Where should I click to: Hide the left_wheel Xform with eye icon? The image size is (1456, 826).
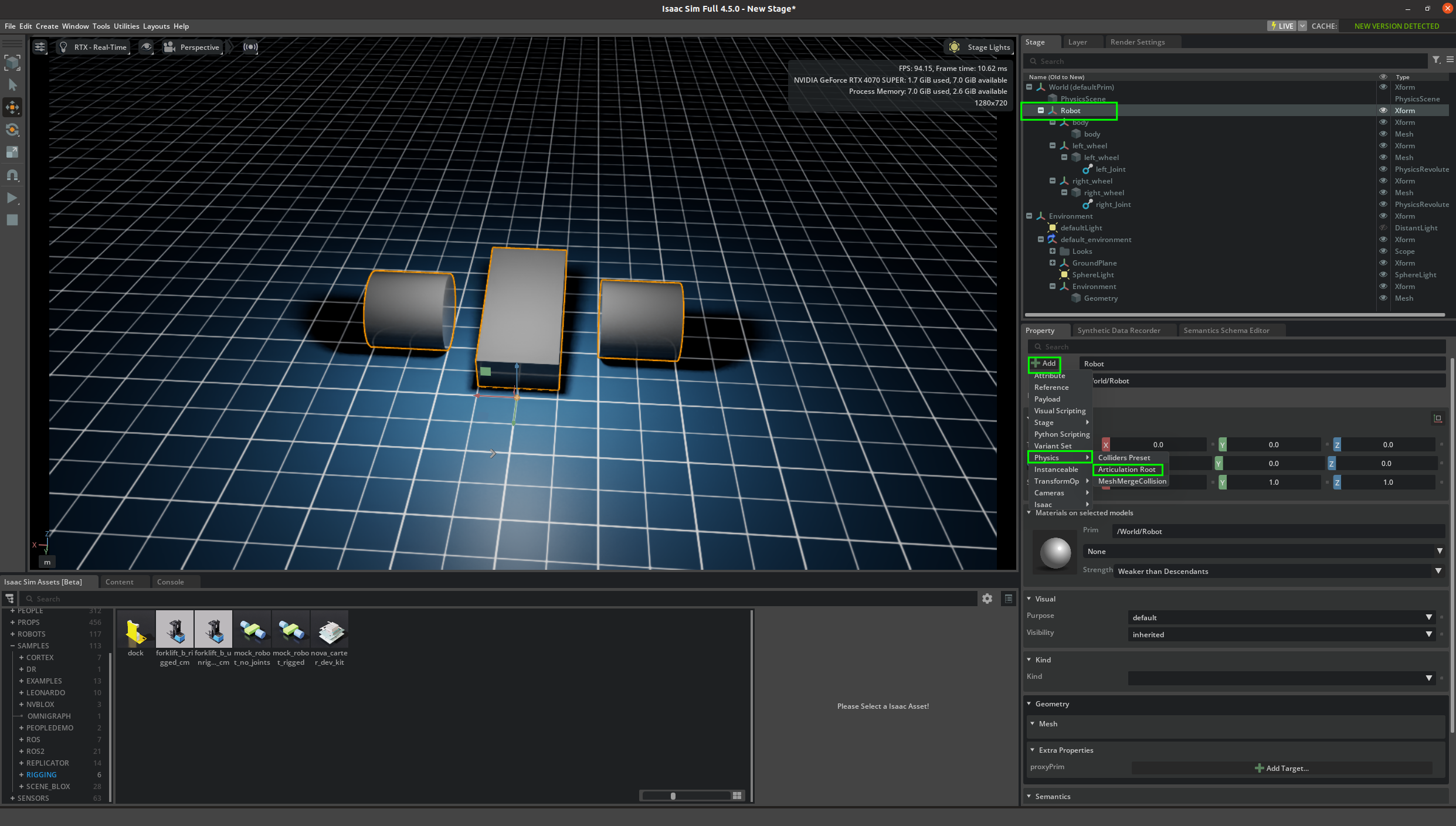click(x=1383, y=146)
